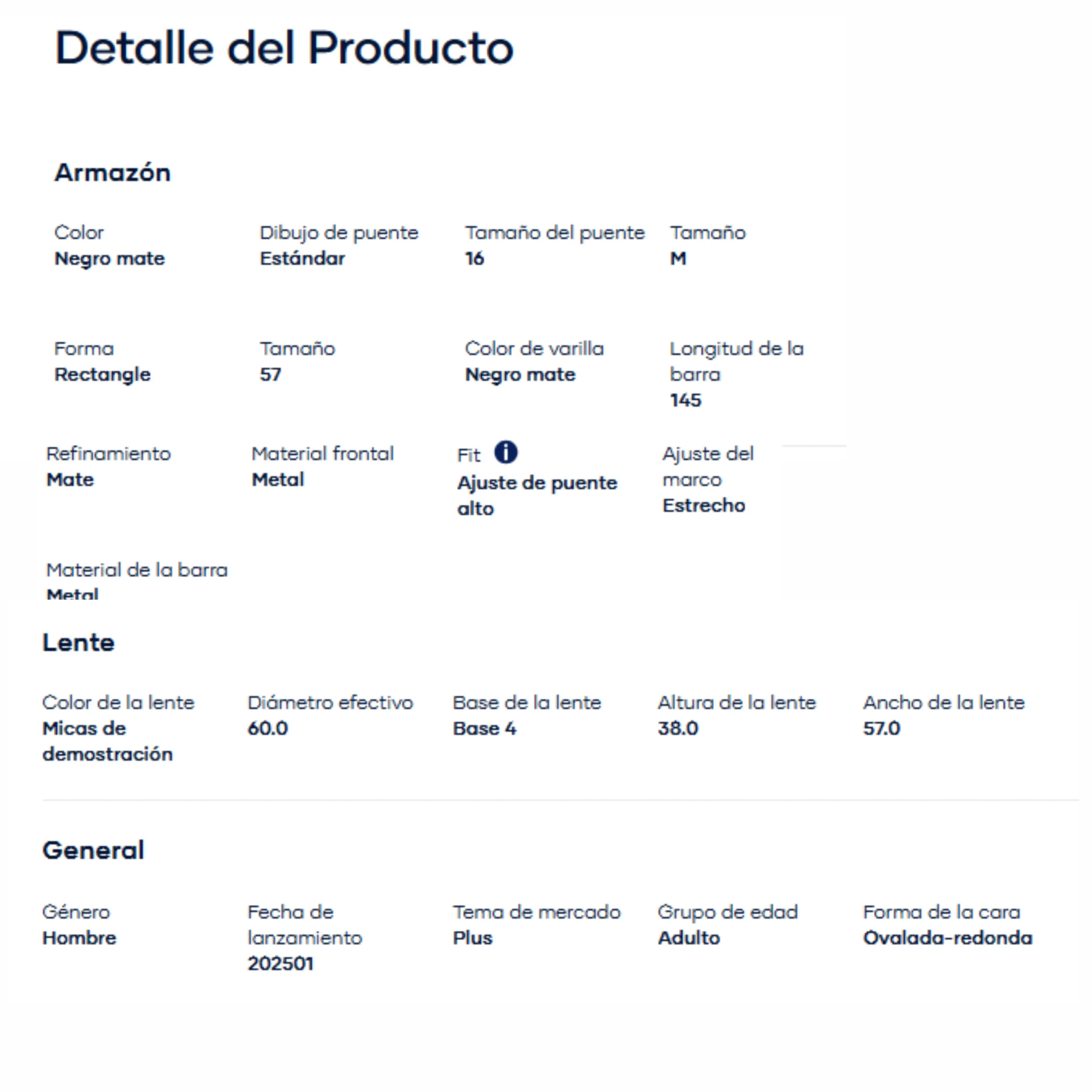This screenshot has height=1092, width=1092.
Task: Select the Estándar bridge design value
Action: pyautogui.click(x=302, y=258)
